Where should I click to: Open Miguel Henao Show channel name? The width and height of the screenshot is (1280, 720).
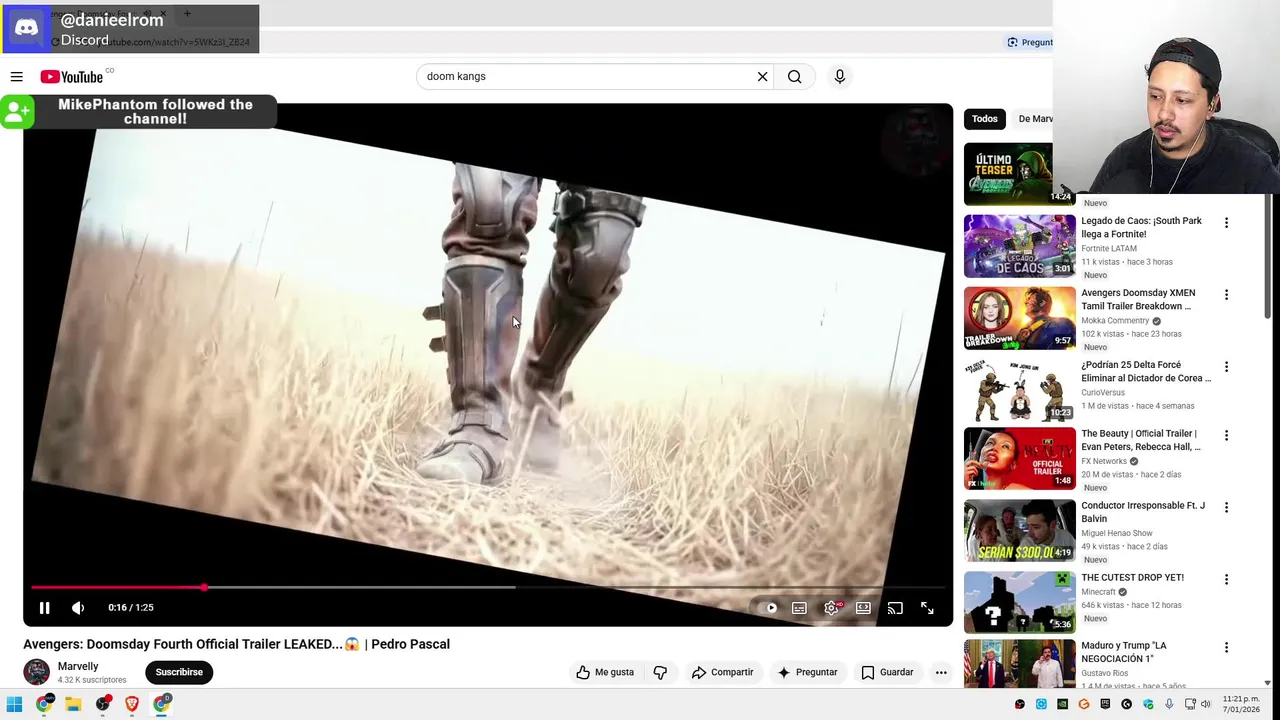(x=1117, y=533)
